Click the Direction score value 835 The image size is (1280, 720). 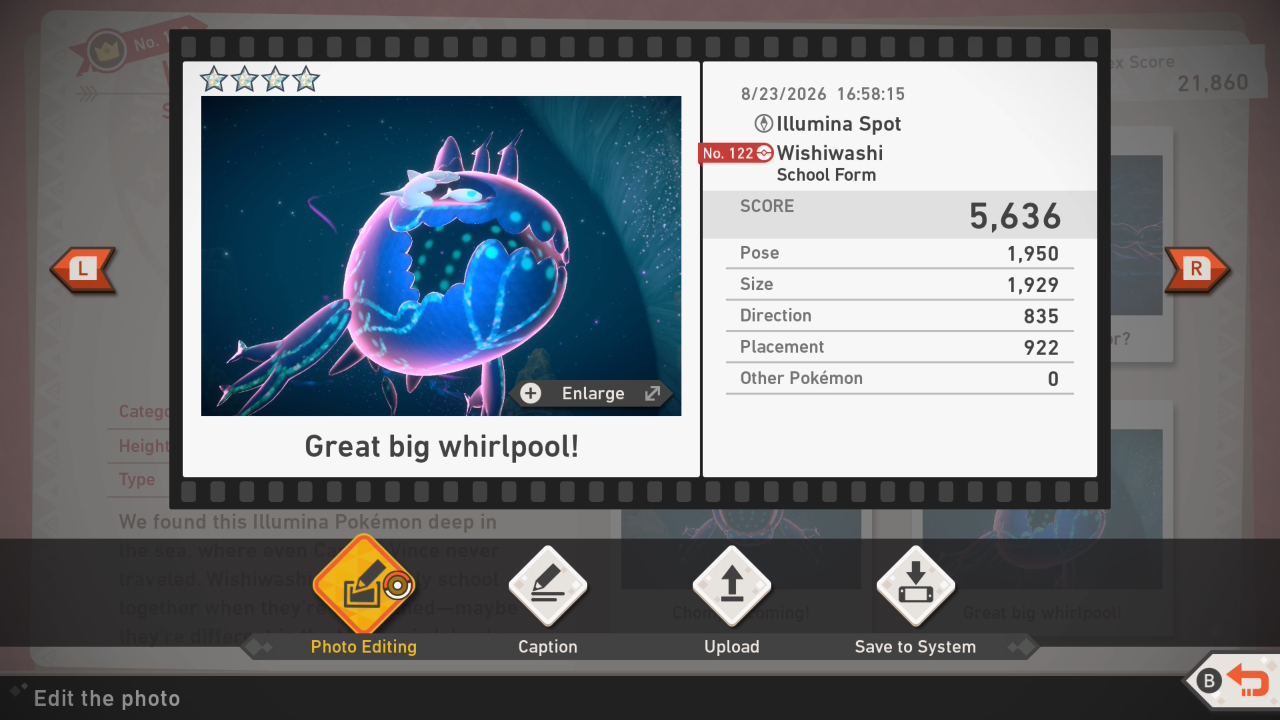(1041, 316)
